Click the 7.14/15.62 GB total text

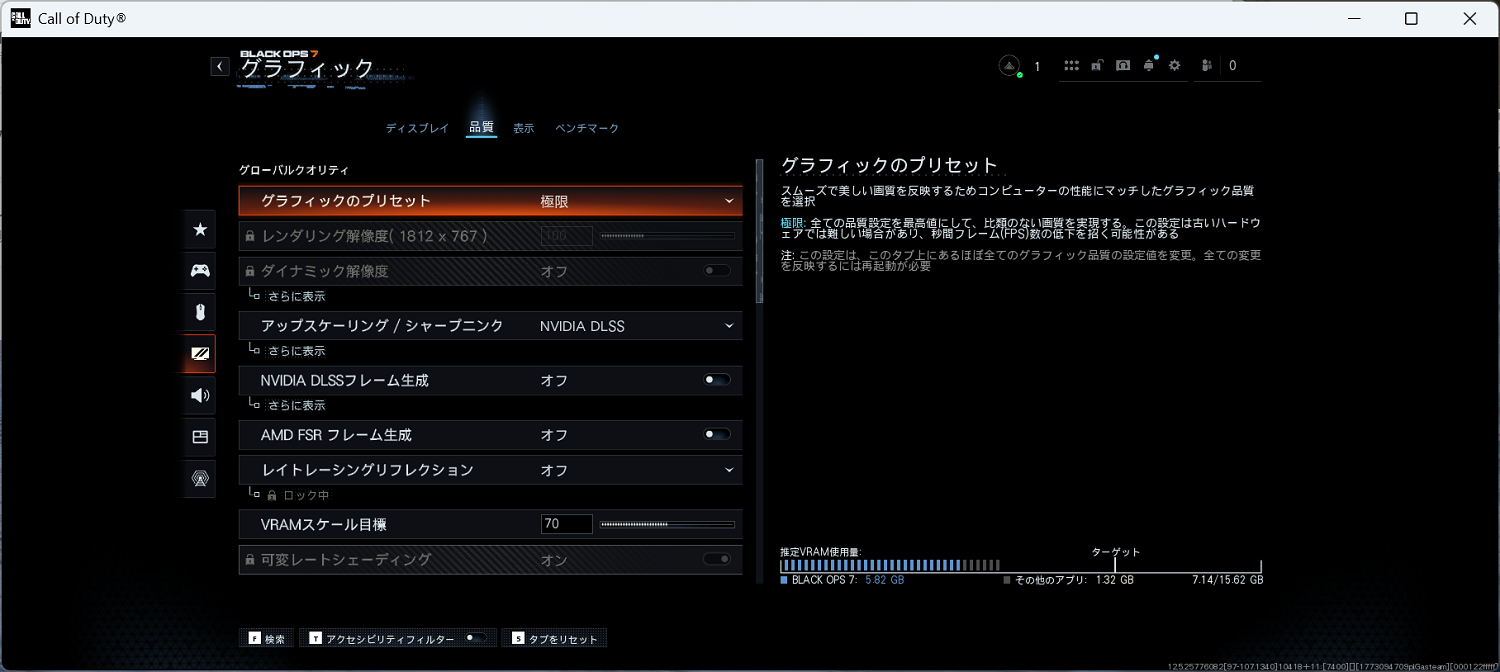point(1227,580)
